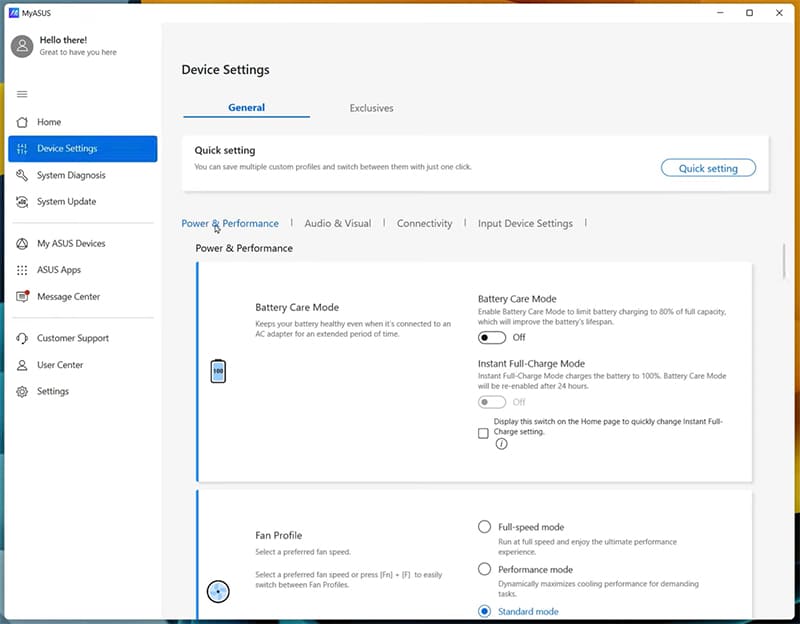800x624 pixels.
Task: Click the hamburger menu icon in sidebar
Action: (x=22, y=94)
